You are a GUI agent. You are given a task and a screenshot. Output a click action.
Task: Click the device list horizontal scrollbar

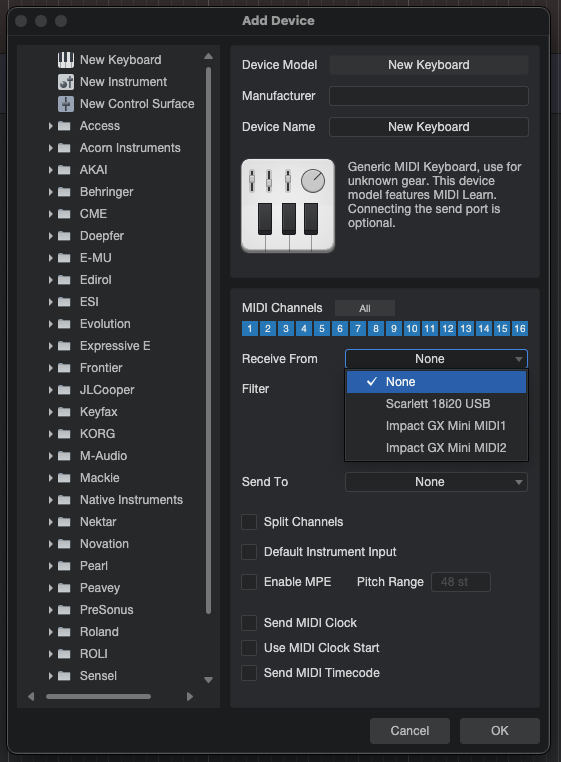(x=98, y=697)
